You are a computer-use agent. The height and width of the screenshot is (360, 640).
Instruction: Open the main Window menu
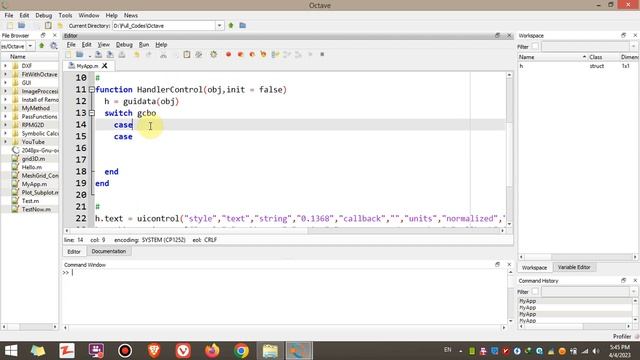[x=89, y=15]
